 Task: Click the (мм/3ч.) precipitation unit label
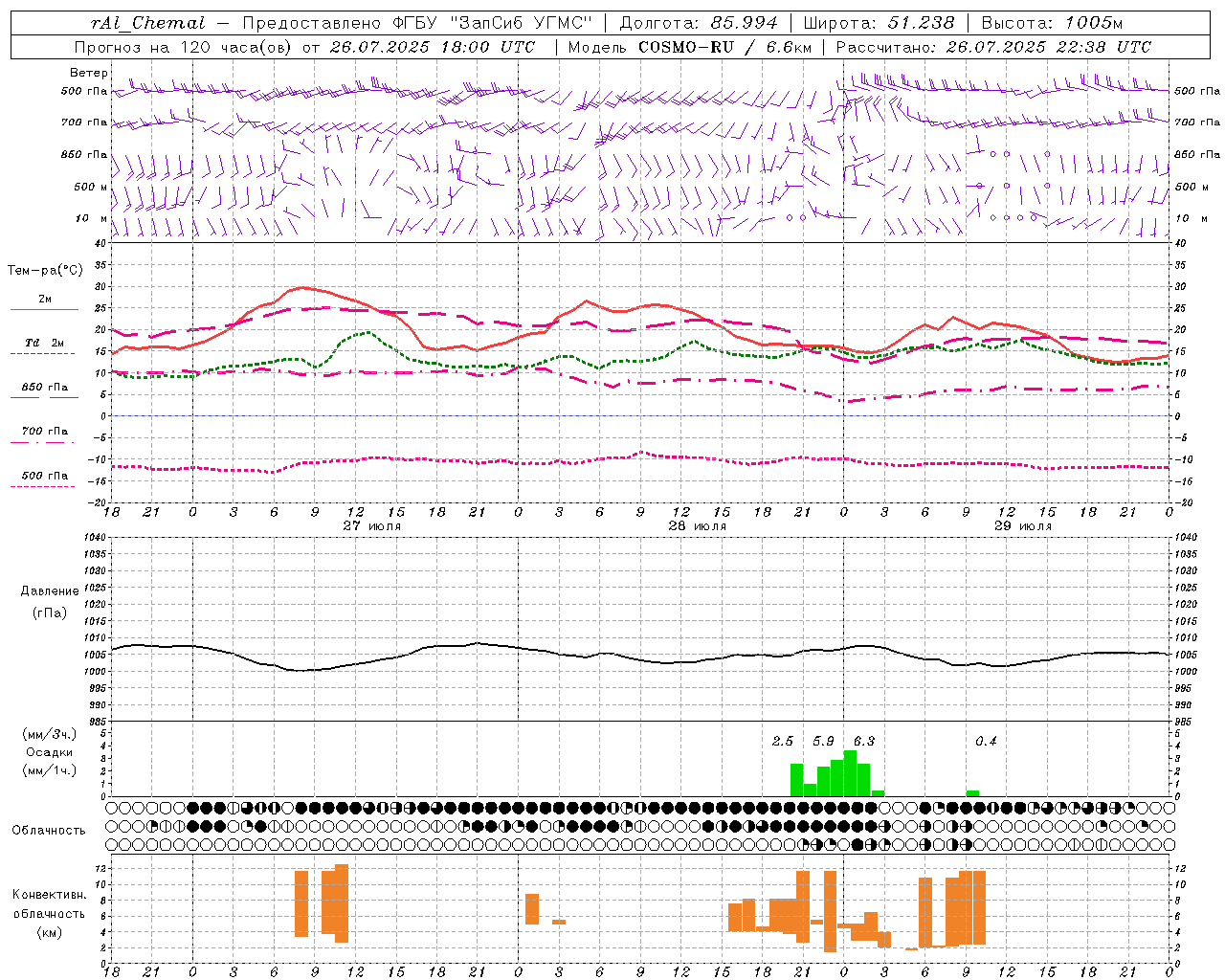tap(50, 734)
